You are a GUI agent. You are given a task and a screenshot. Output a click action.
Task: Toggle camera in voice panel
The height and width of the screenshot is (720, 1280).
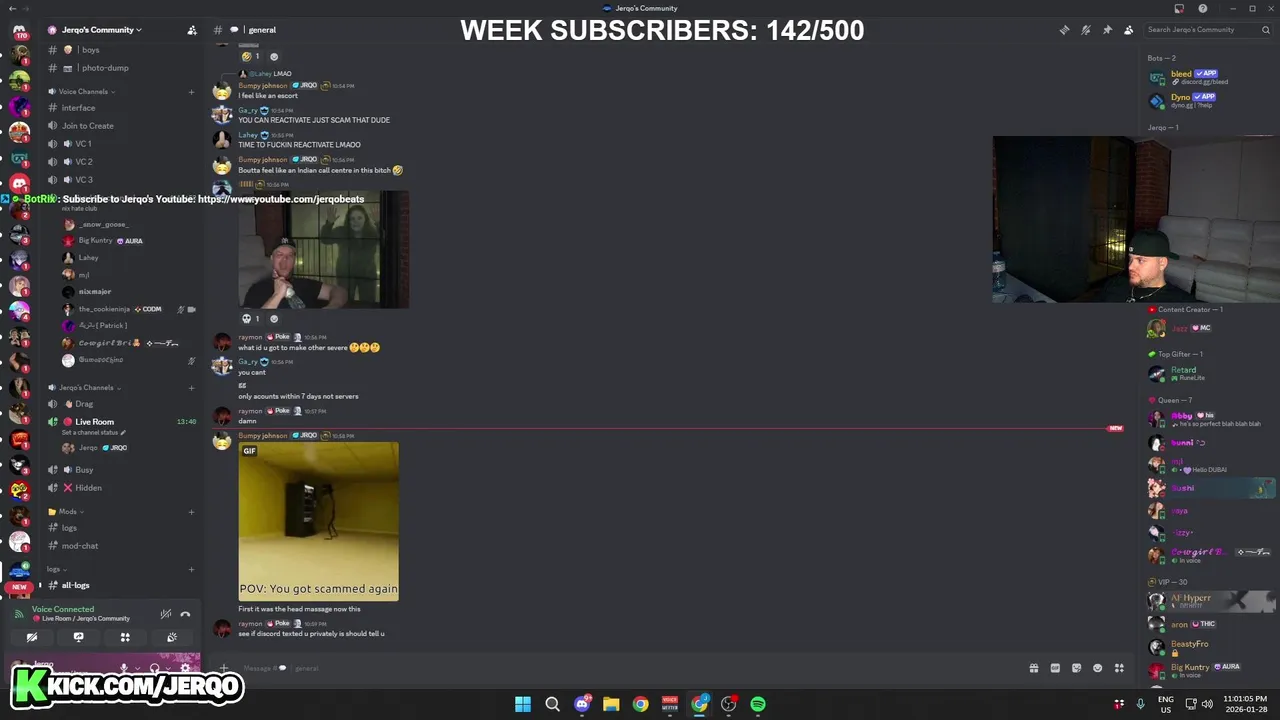(32, 637)
